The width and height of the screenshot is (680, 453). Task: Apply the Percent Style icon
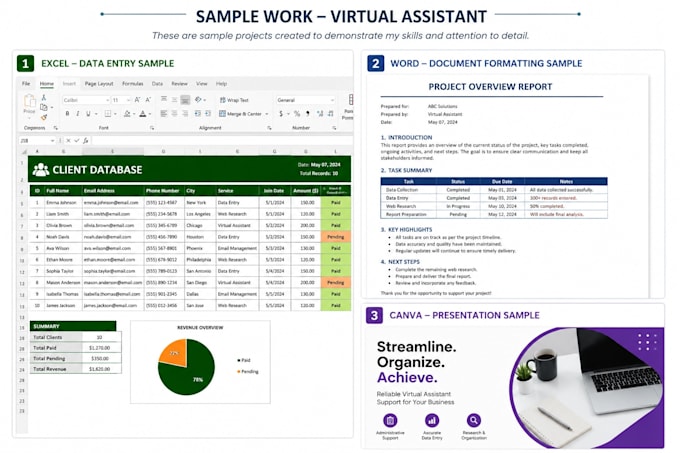coord(297,114)
